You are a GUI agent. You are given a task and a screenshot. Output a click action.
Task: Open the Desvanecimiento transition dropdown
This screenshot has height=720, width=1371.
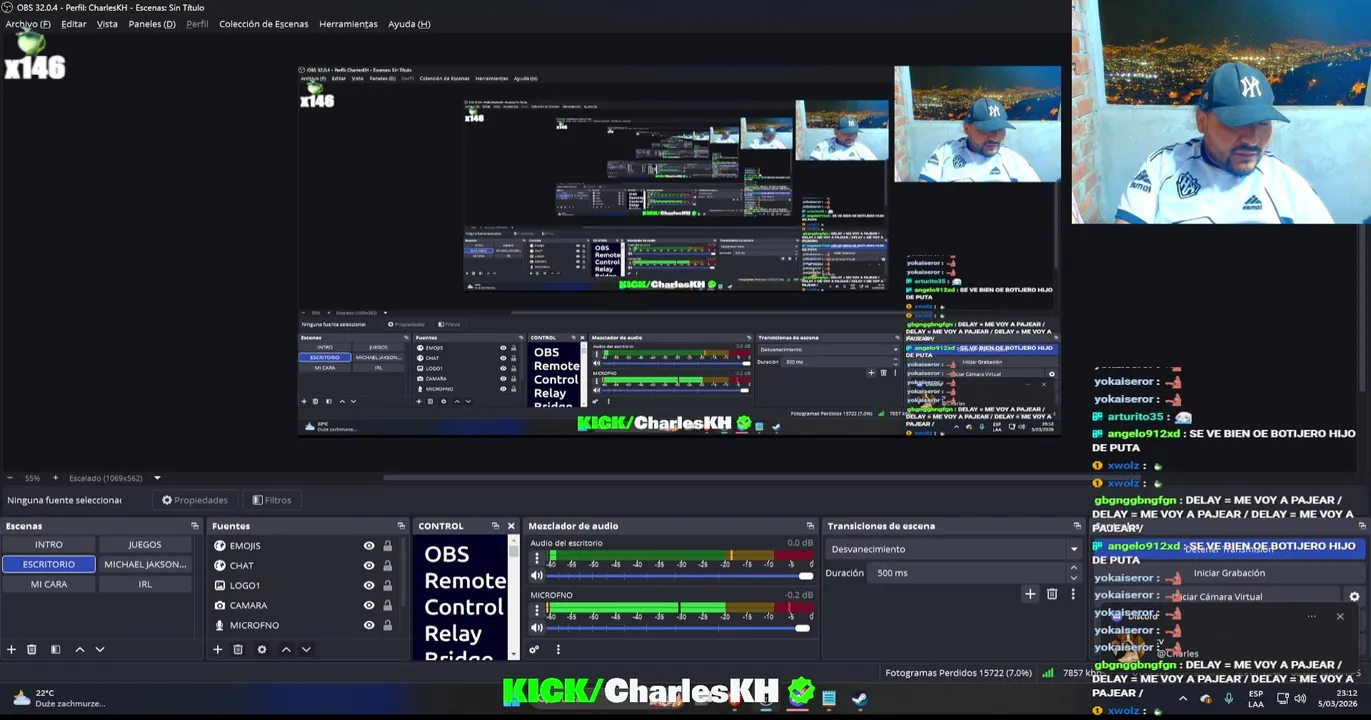click(955, 549)
